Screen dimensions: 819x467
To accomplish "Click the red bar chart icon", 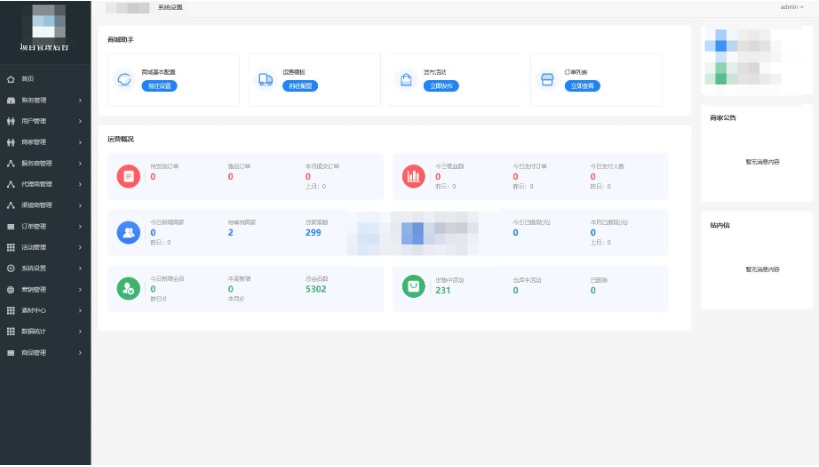I will click(413, 176).
